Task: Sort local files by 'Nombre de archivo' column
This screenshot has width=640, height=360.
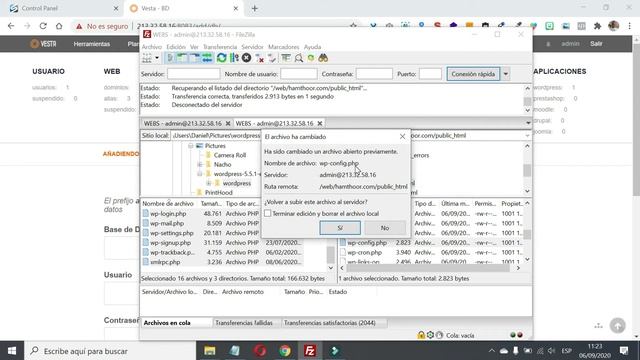Action: pos(168,203)
